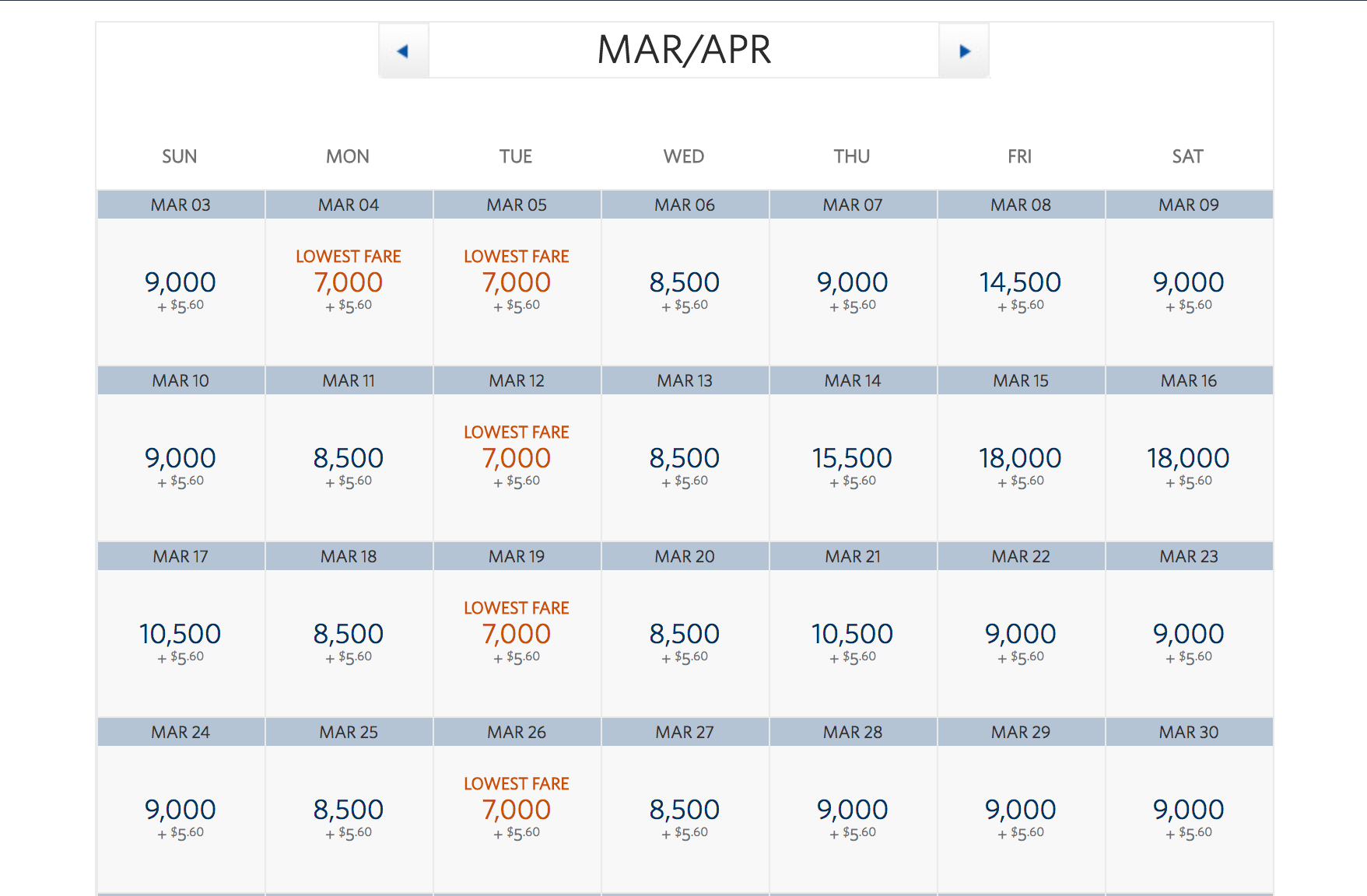
Task: Choose the 9,000 fare on MAR 09
Action: click(x=1188, y=283)
